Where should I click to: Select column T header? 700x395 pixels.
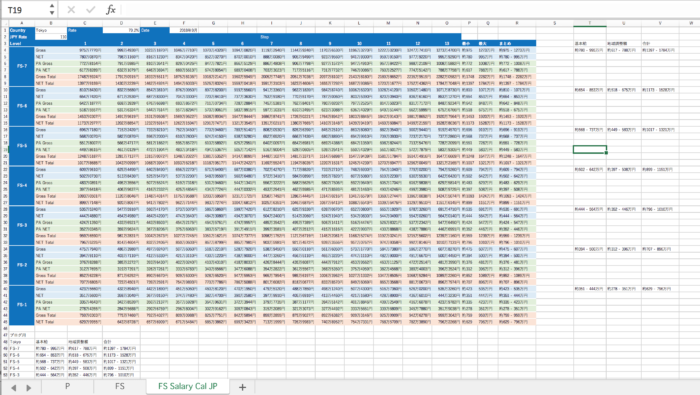[x=590, y=23]
